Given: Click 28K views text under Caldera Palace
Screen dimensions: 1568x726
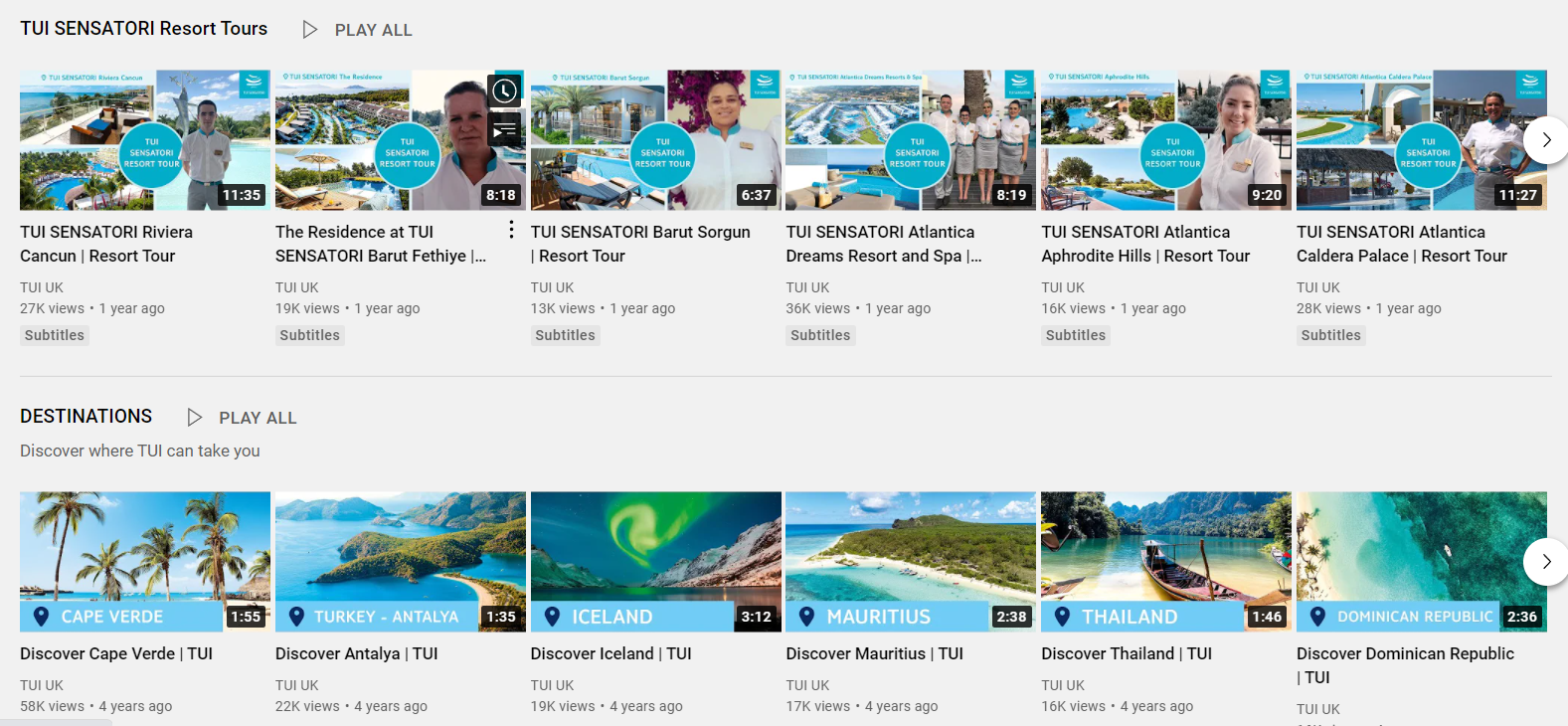Looking at the screenshot, I should click(x=1329, y=308).
